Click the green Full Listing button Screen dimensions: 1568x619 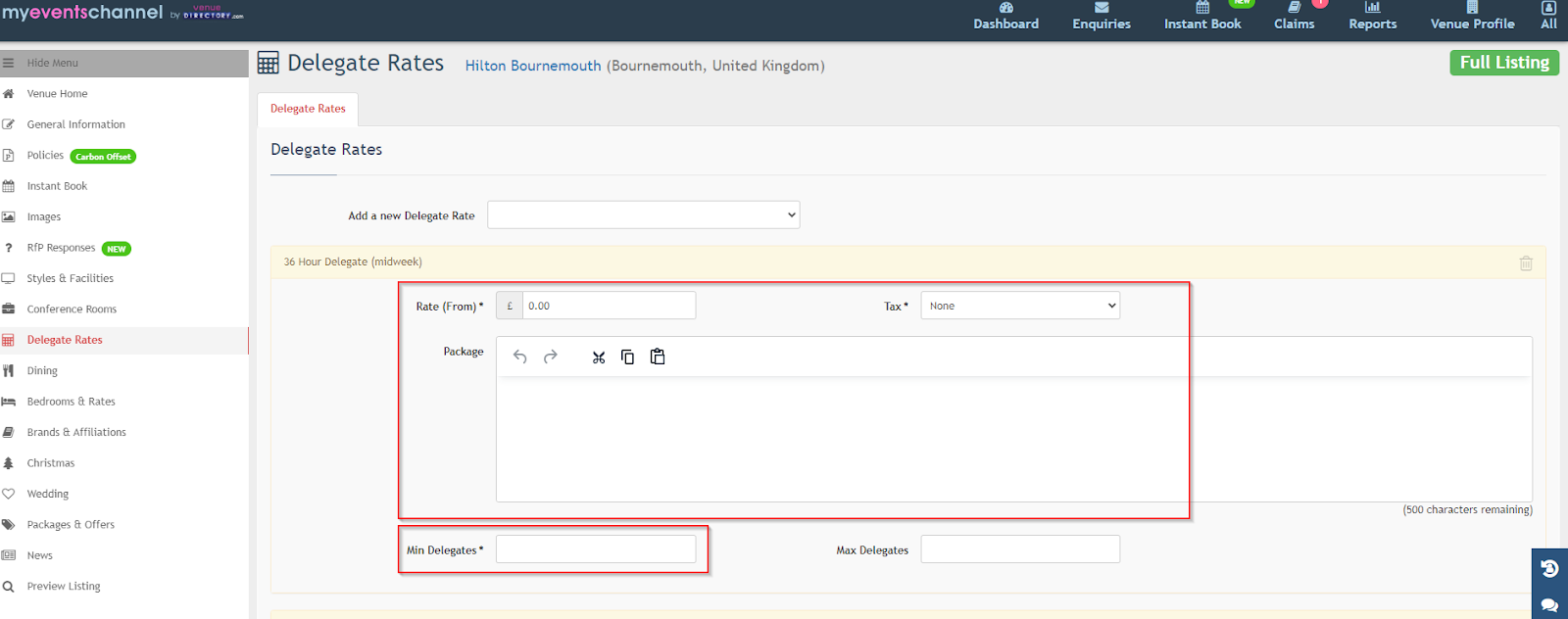pyautogui.click(x=1504, y=63)
